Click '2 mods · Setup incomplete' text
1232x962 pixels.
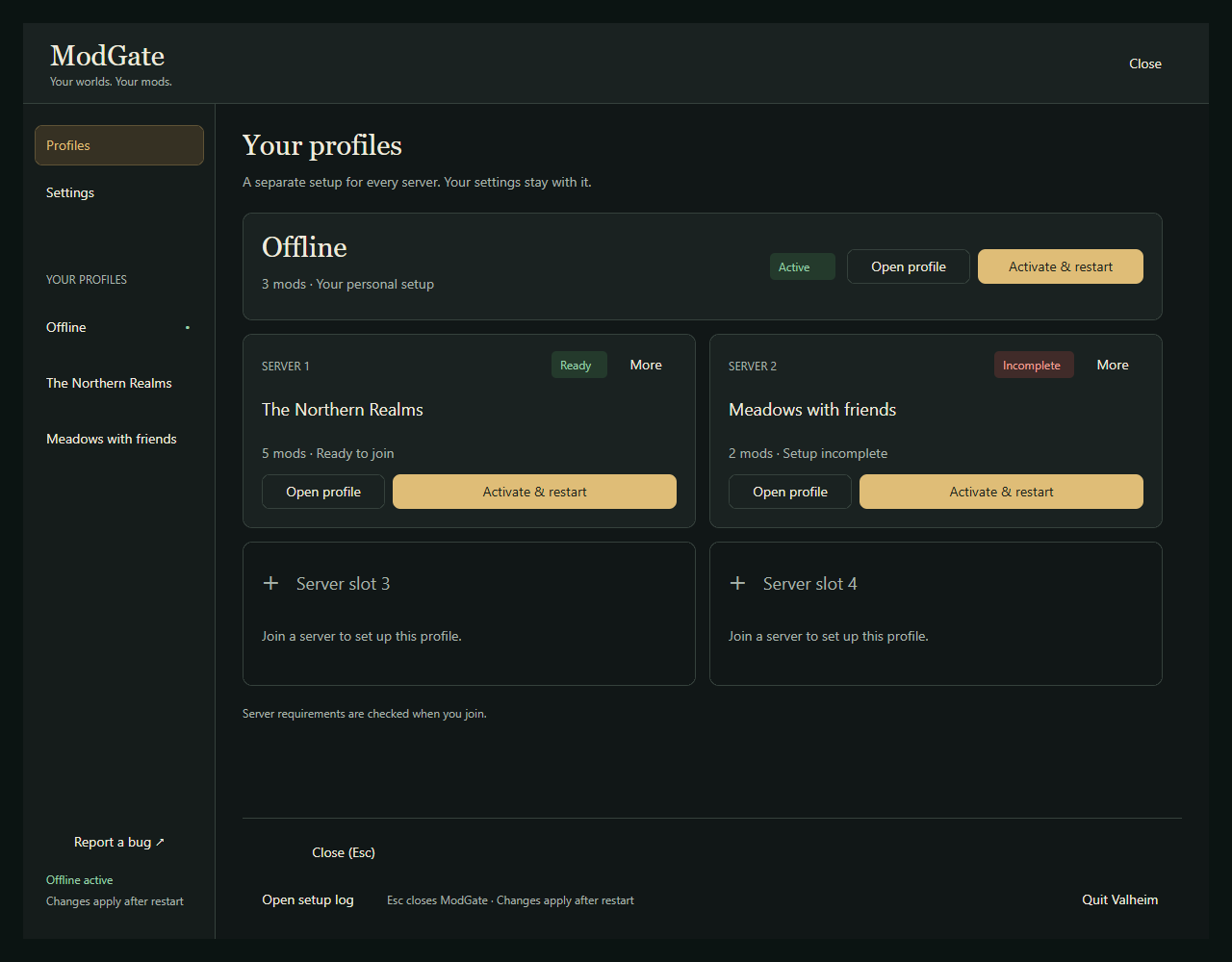[808, 453]
